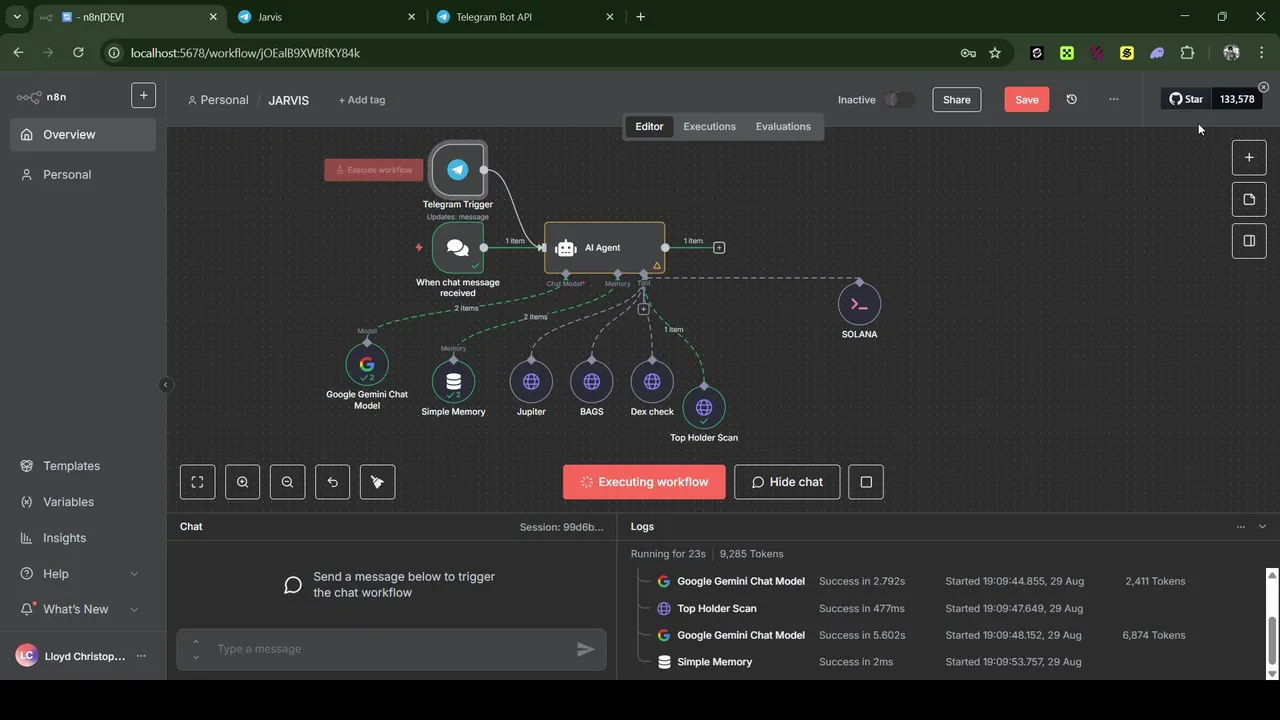Click the Session ID text in chat

[561, 527]
